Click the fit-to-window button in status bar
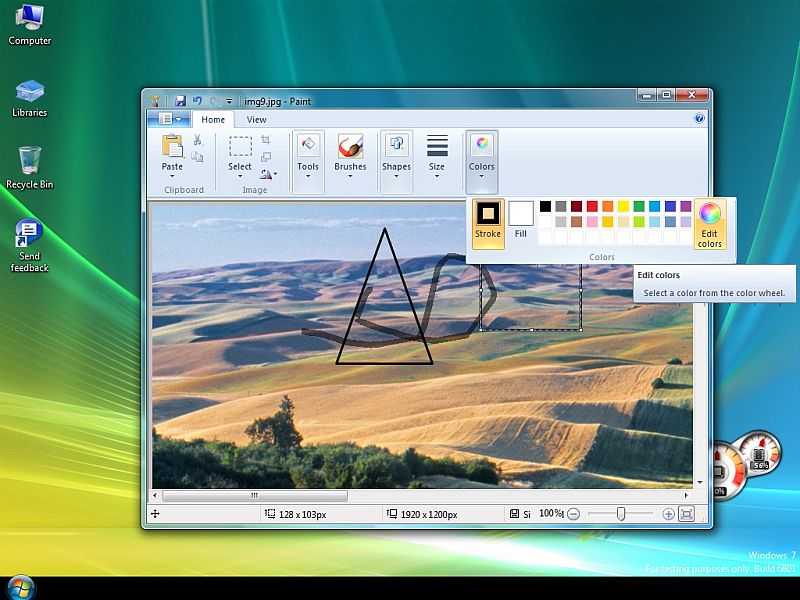Viewport: 800px width, 600px height. pos(686,514)
